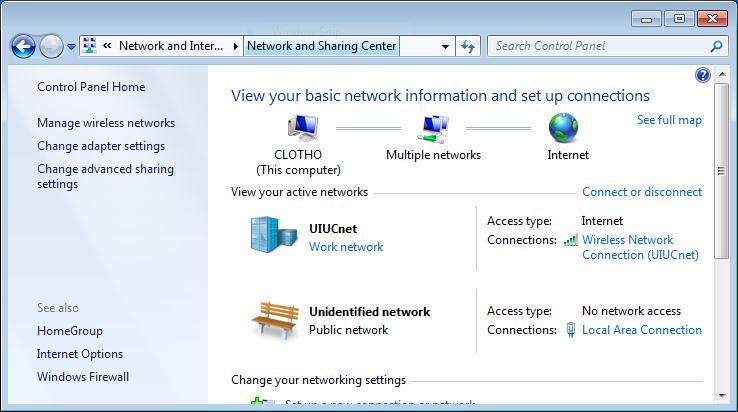Open Control Panel Home
The image size is (738, 412).
[91, 87]
